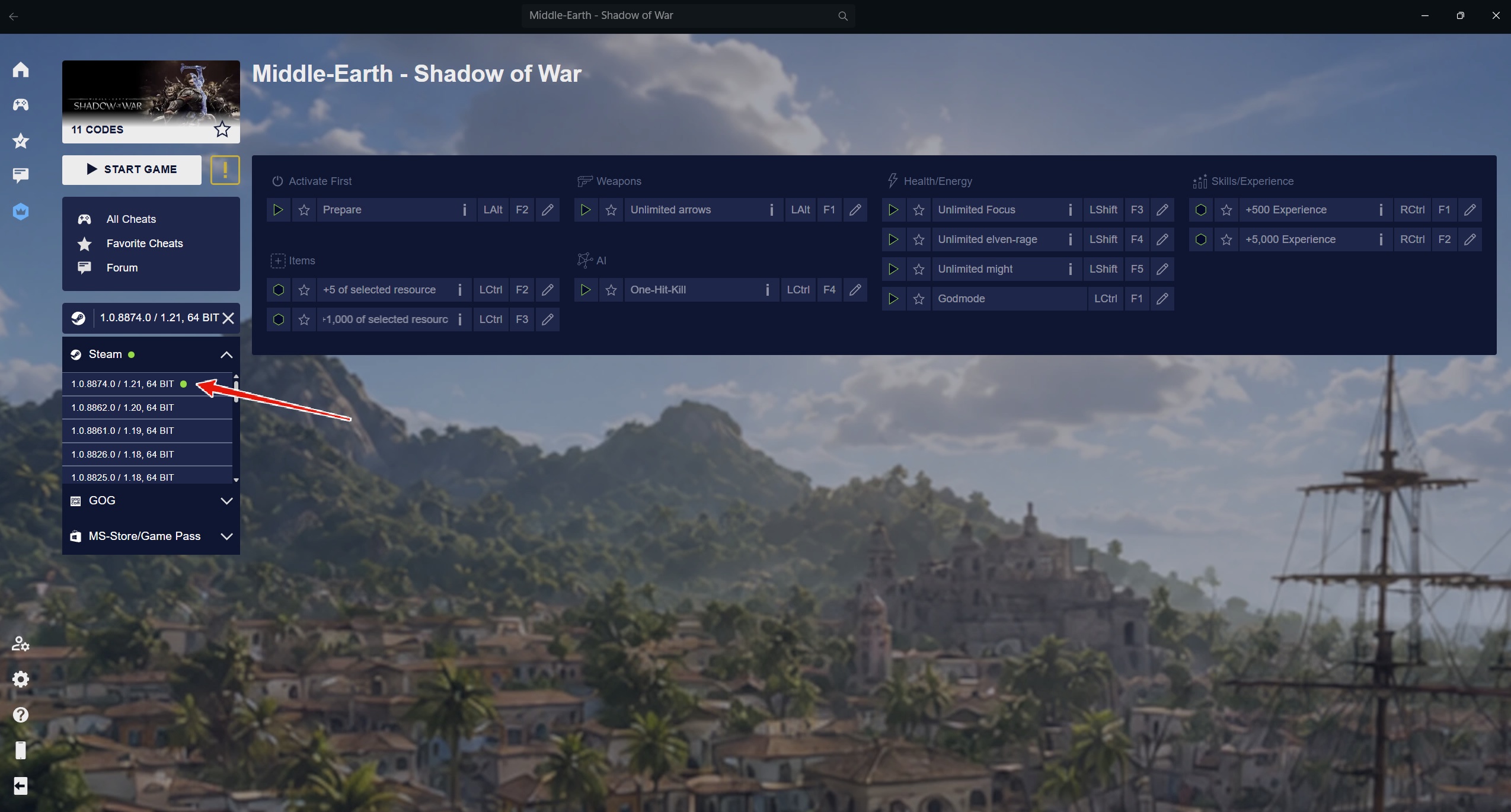Collapse the Steam versions list
The width and height of the screenshot is (1511, 812).
[226, 354]
